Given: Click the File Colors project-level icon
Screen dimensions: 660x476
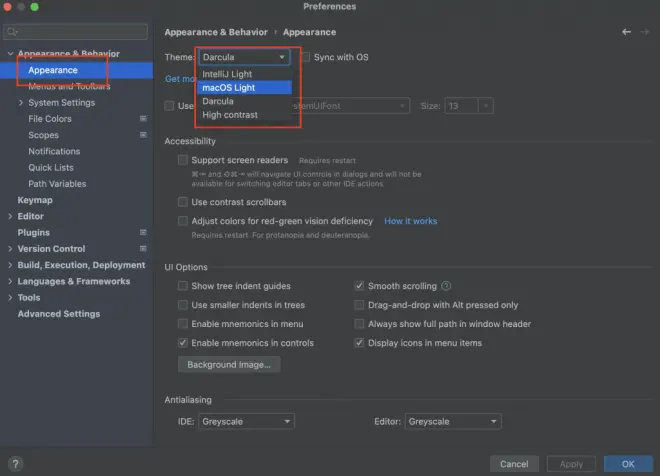Looking at the screenshot, I should coord(143,119).
